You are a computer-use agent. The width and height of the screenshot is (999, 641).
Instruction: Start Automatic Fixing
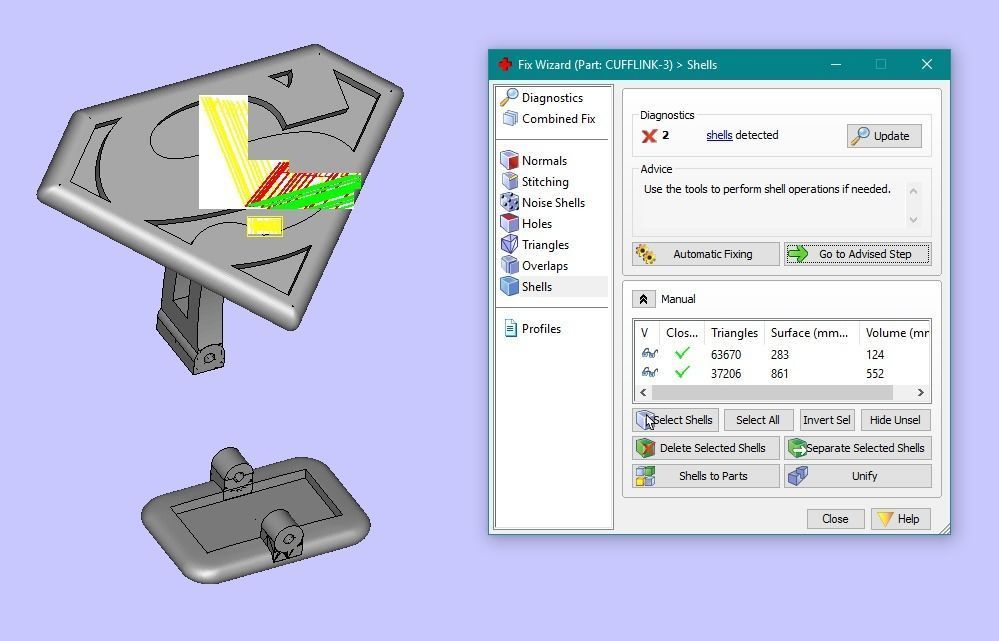coord(705,254)
